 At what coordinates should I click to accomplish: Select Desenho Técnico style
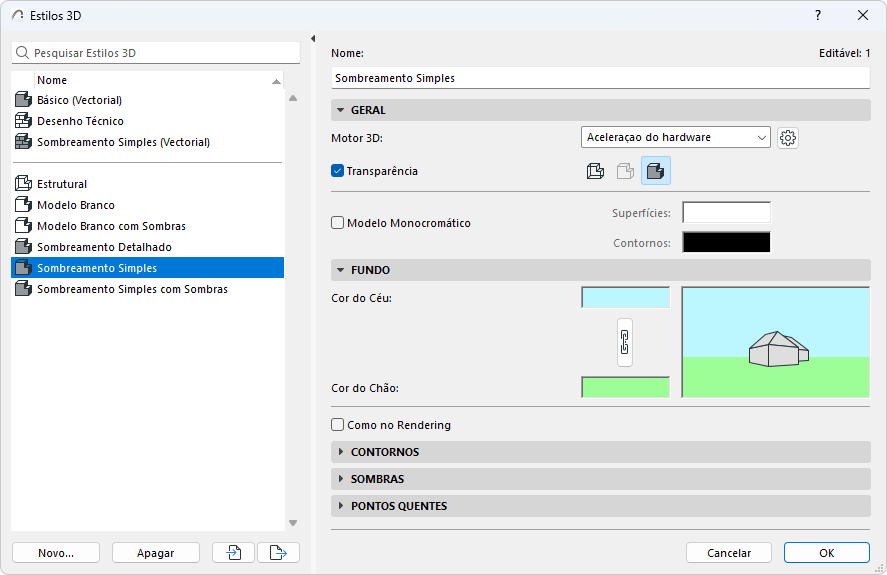(148, 121)
